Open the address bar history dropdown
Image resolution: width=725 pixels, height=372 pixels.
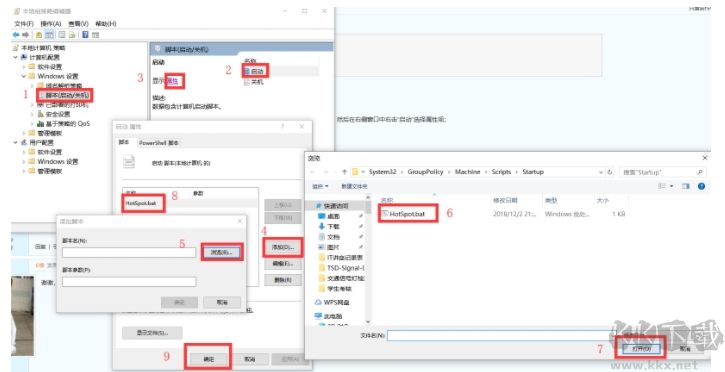click(601, 172)
